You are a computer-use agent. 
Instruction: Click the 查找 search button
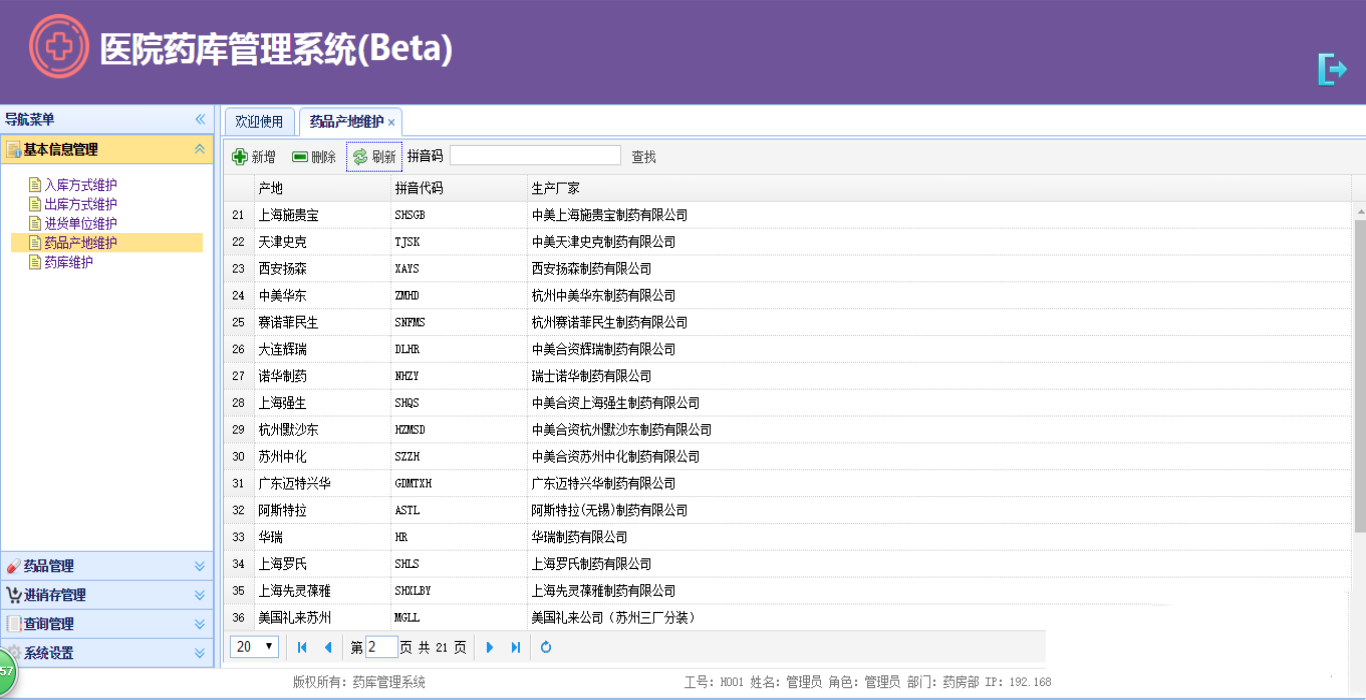coord(644,157)
